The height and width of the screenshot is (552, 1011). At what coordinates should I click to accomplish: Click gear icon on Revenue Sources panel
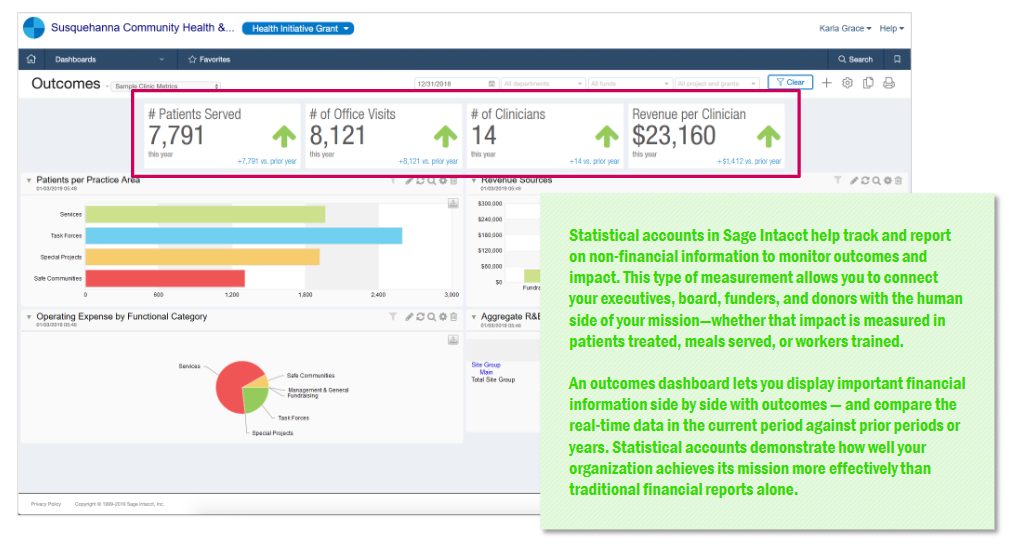tap(888, 181)
